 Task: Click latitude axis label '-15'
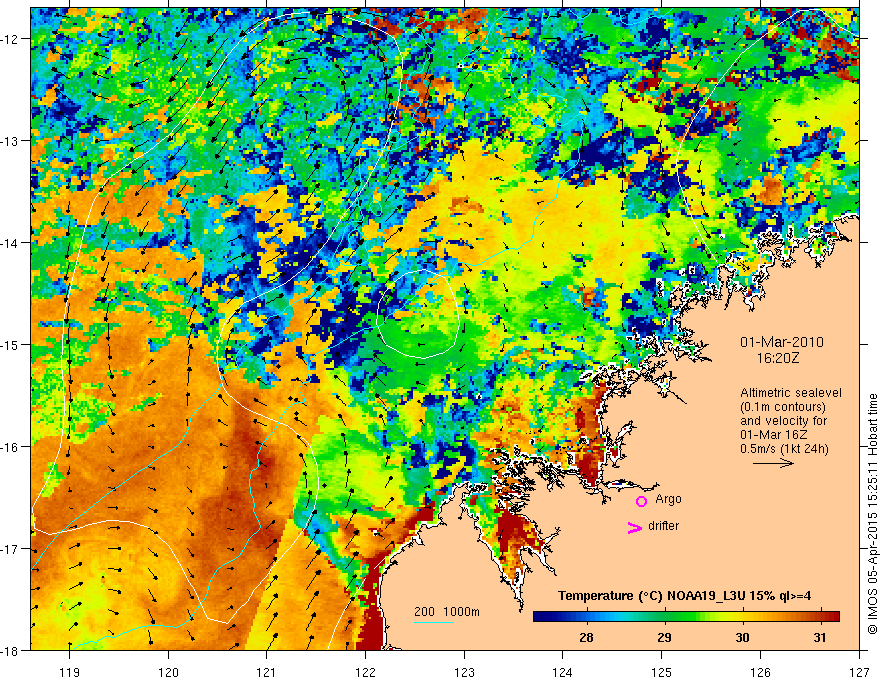[11, 345]
